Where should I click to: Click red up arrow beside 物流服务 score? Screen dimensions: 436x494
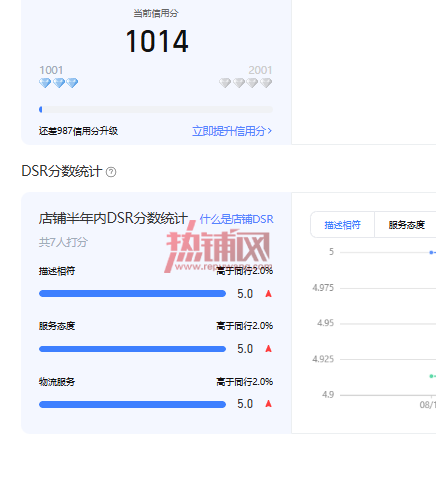pyautogui.click(x=268, y=404)
